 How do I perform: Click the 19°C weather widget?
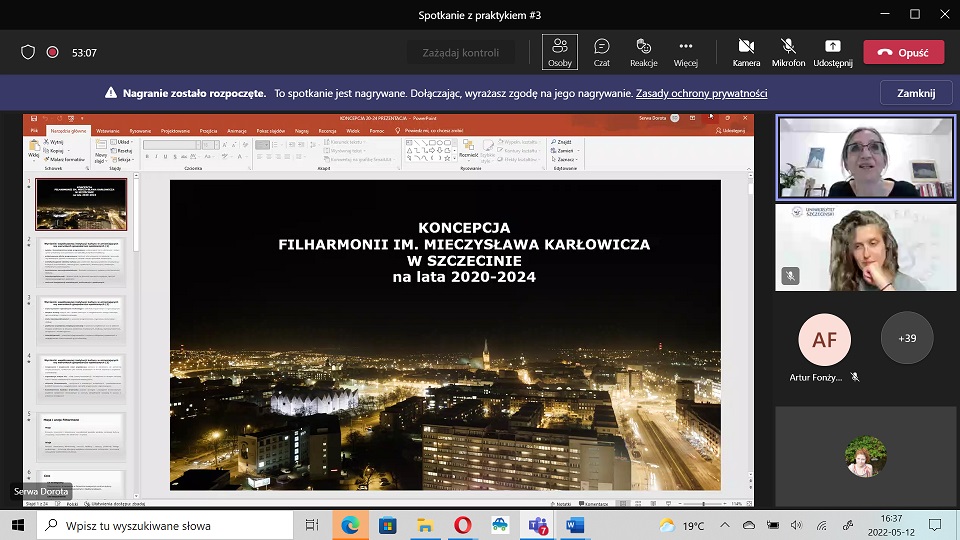[682, 525]
